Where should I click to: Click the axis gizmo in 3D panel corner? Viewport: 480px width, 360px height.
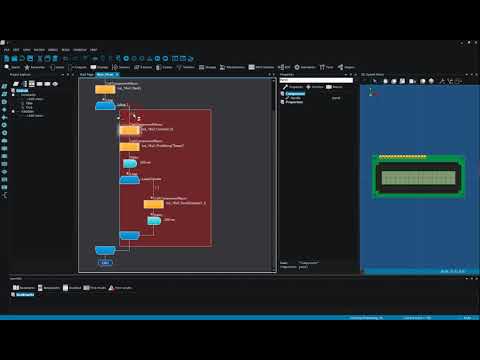pyautogui.click(x=373, y=92)
